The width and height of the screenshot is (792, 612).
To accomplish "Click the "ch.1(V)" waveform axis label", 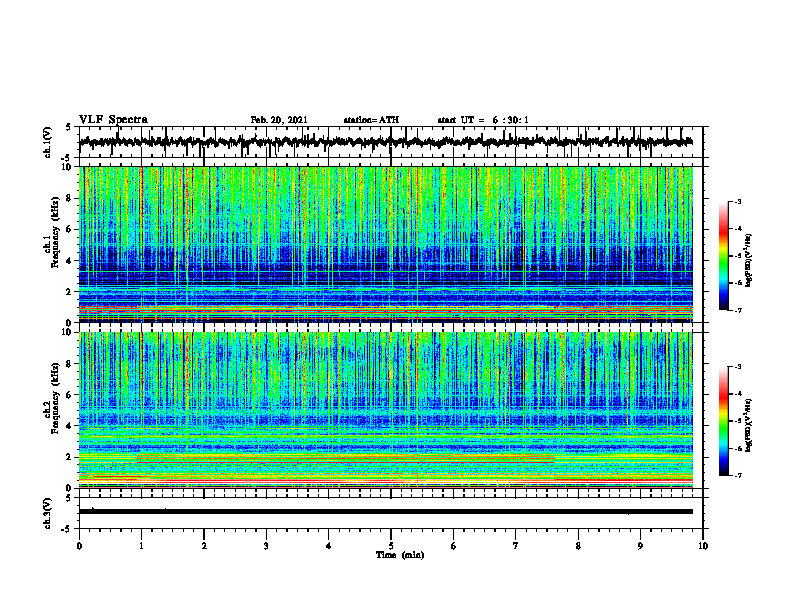I will 47,142.
